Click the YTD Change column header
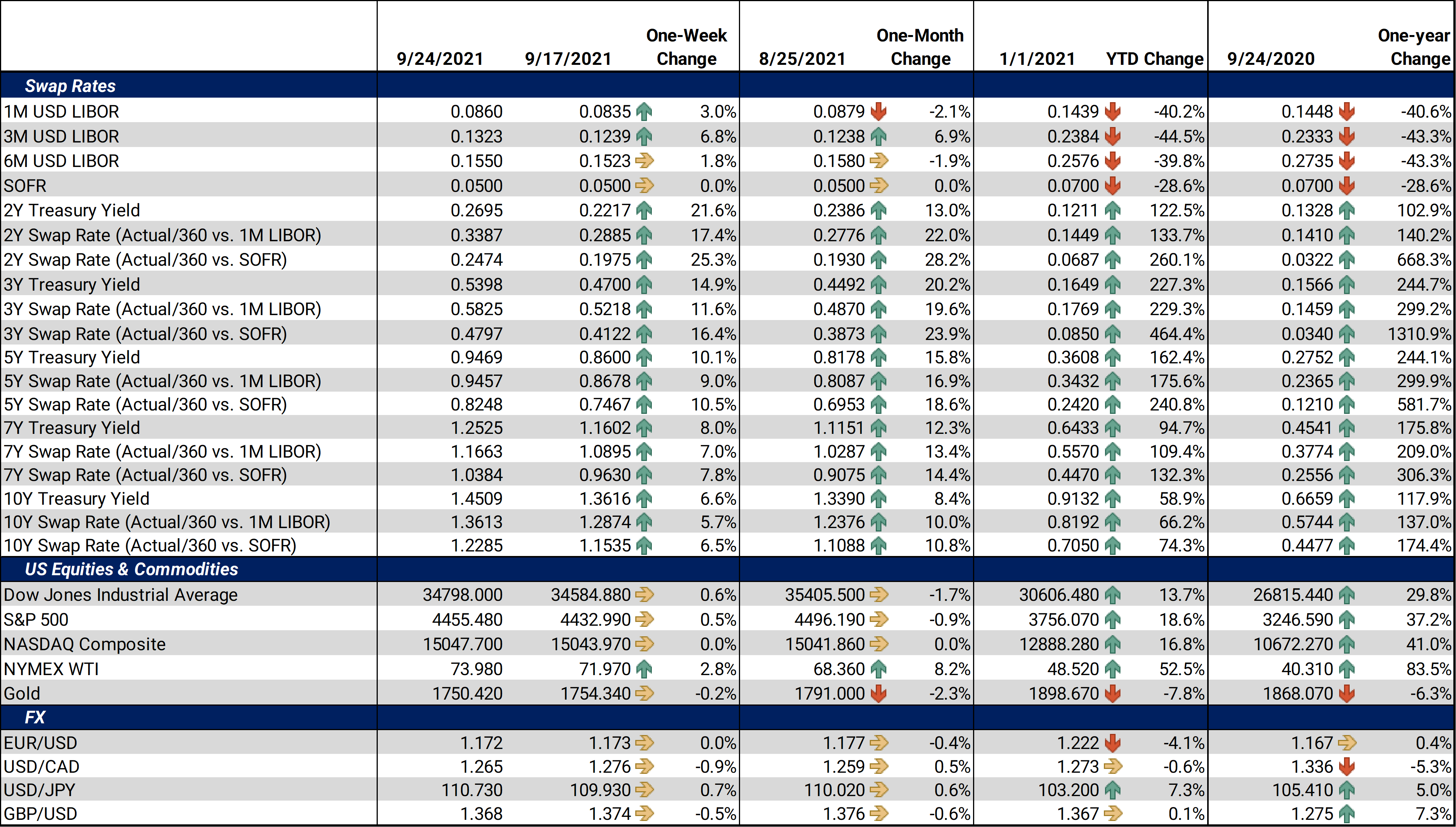This screenshot has height=827, width=1456. [1154, 58]
